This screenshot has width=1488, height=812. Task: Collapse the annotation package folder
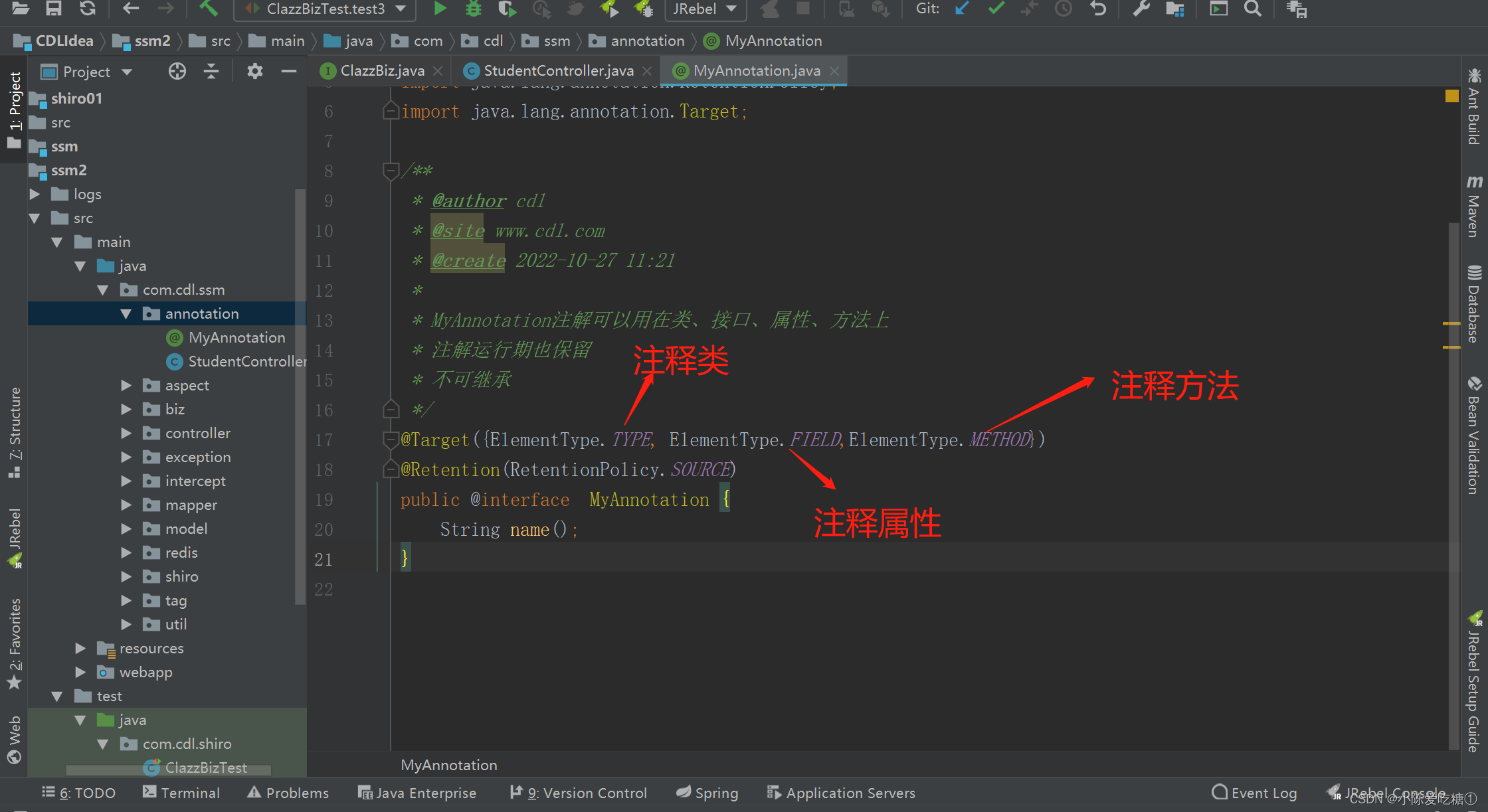[x=126, y=313]
